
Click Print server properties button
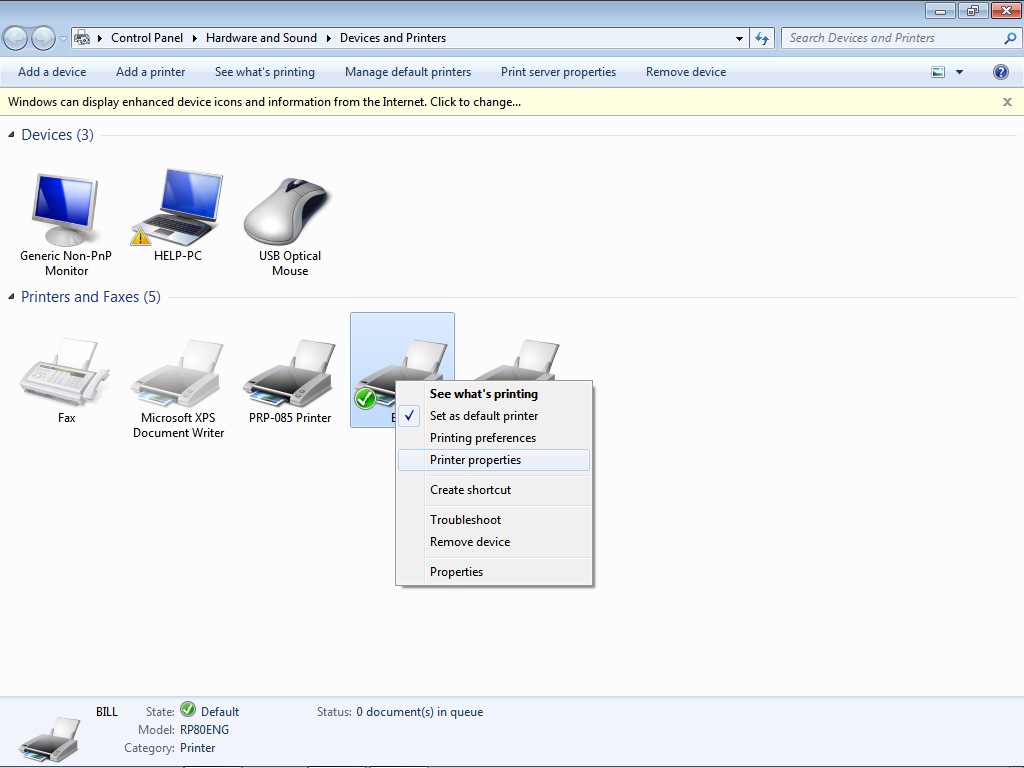[558, 72]
